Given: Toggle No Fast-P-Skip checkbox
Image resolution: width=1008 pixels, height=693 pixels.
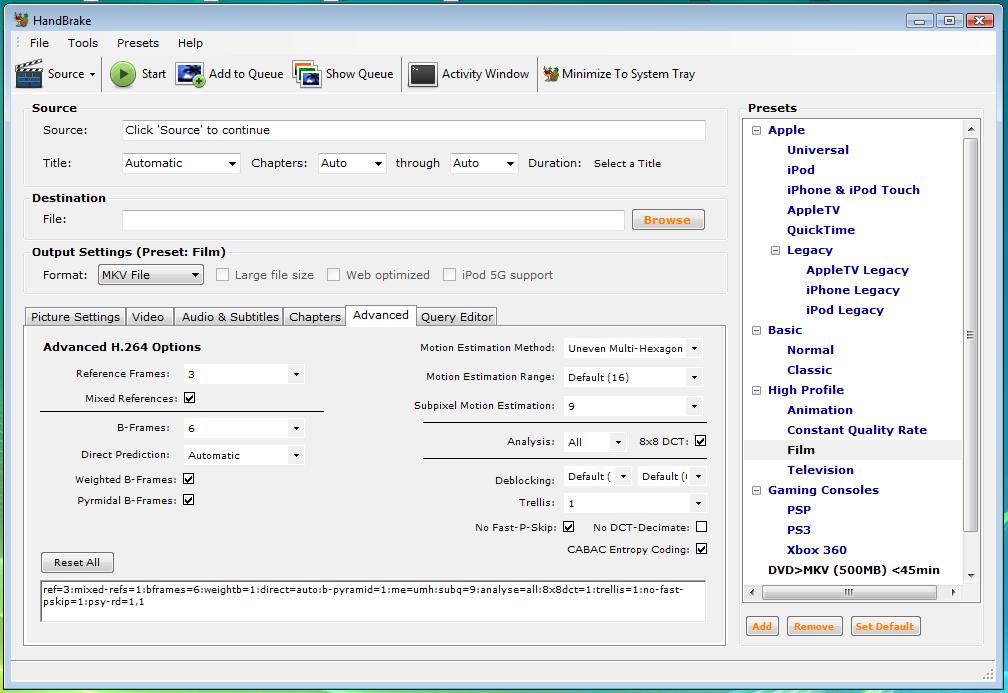Looking at the screenshot, I should 568,526.
